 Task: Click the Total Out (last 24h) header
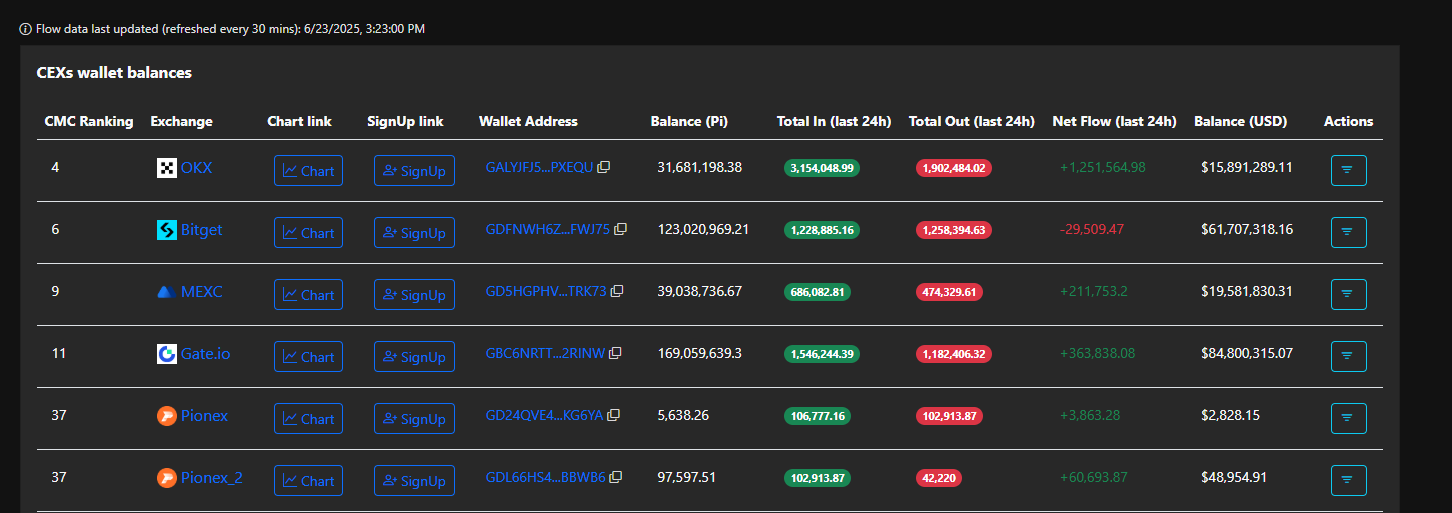[x=971, y=121]
